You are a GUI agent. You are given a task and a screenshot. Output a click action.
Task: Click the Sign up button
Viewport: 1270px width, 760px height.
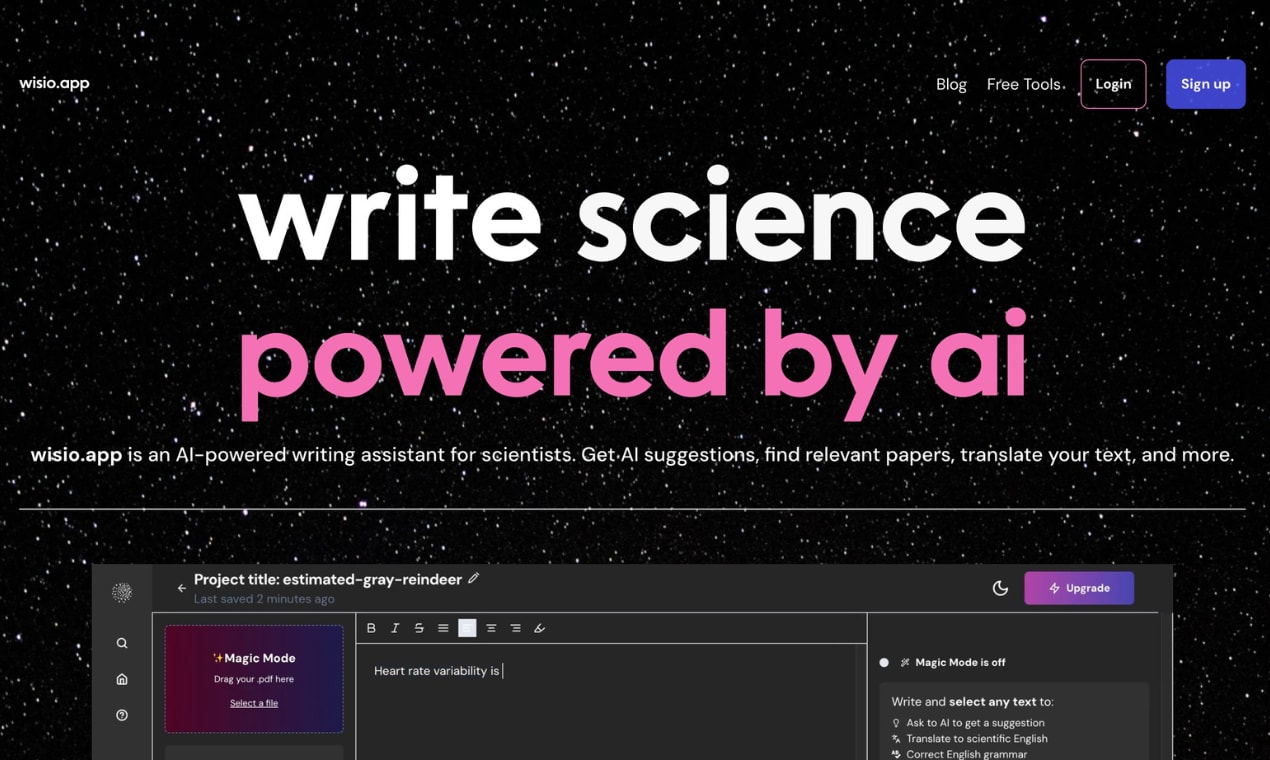click(x=1205, y=84)
